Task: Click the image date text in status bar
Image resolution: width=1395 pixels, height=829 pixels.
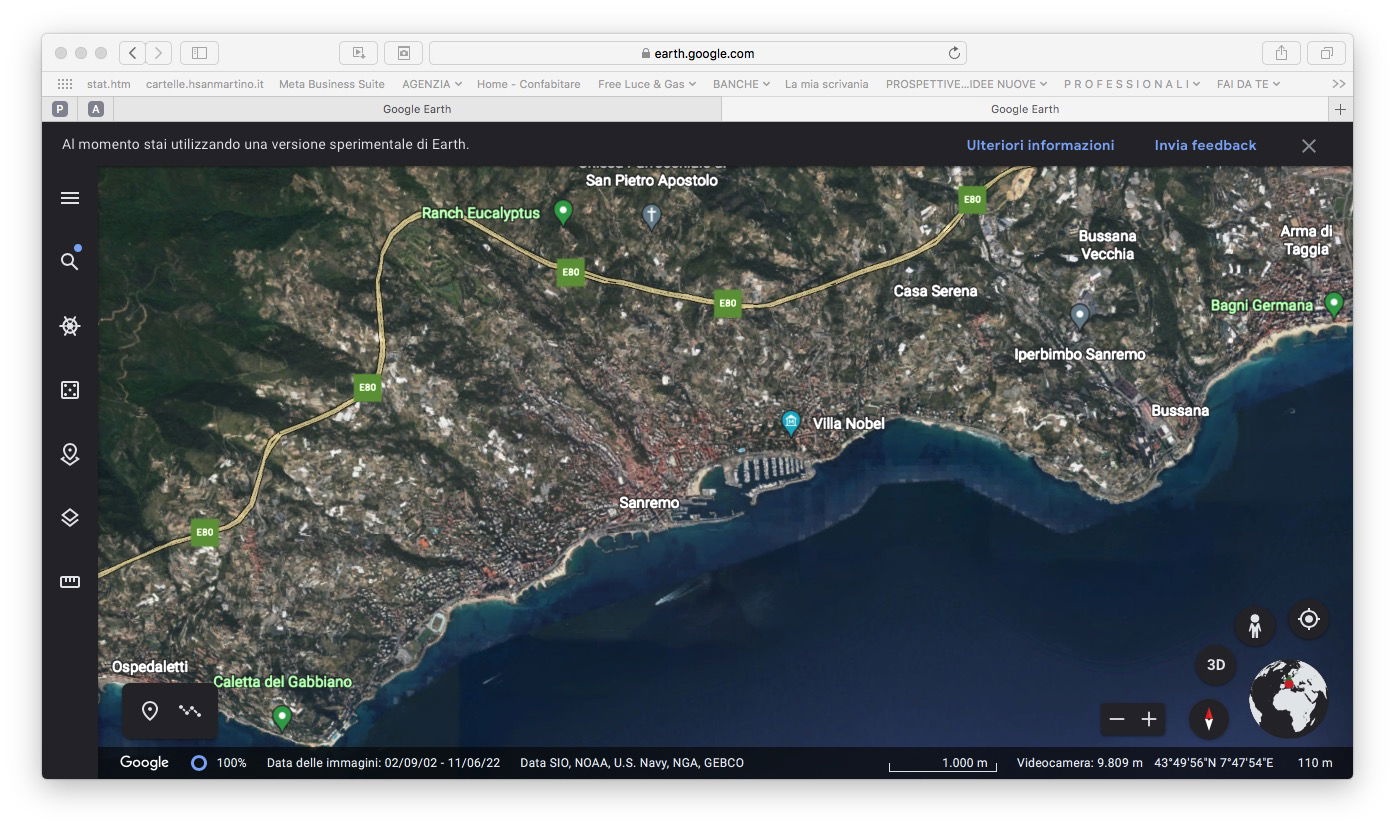Action: click(383, 763)
